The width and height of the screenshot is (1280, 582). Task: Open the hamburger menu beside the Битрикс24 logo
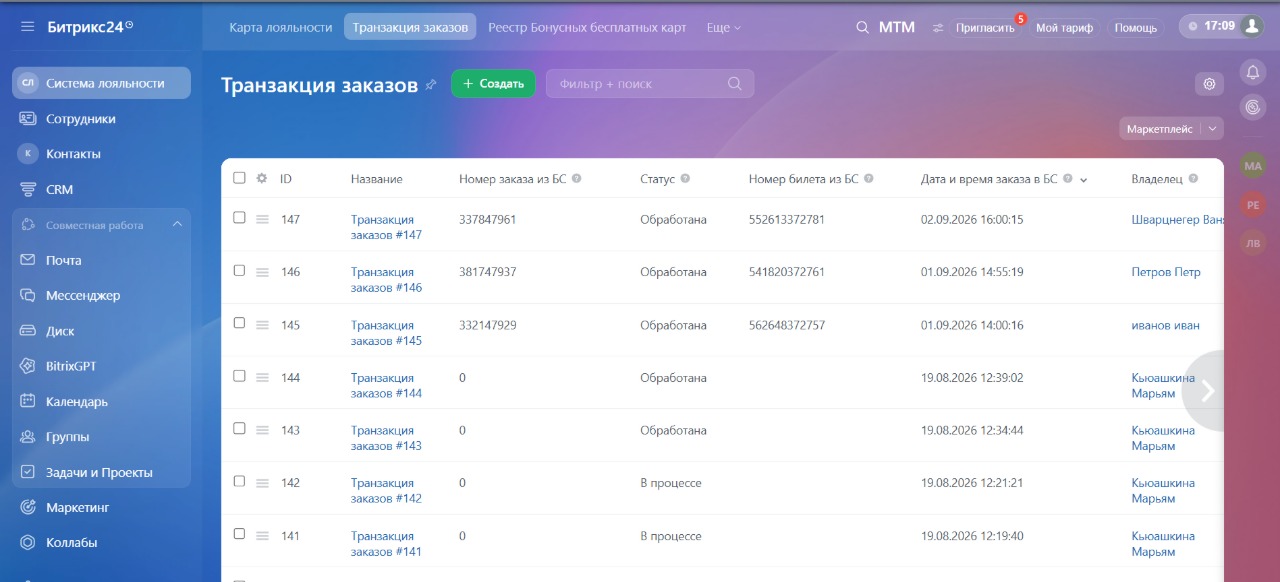coord(27,27)
